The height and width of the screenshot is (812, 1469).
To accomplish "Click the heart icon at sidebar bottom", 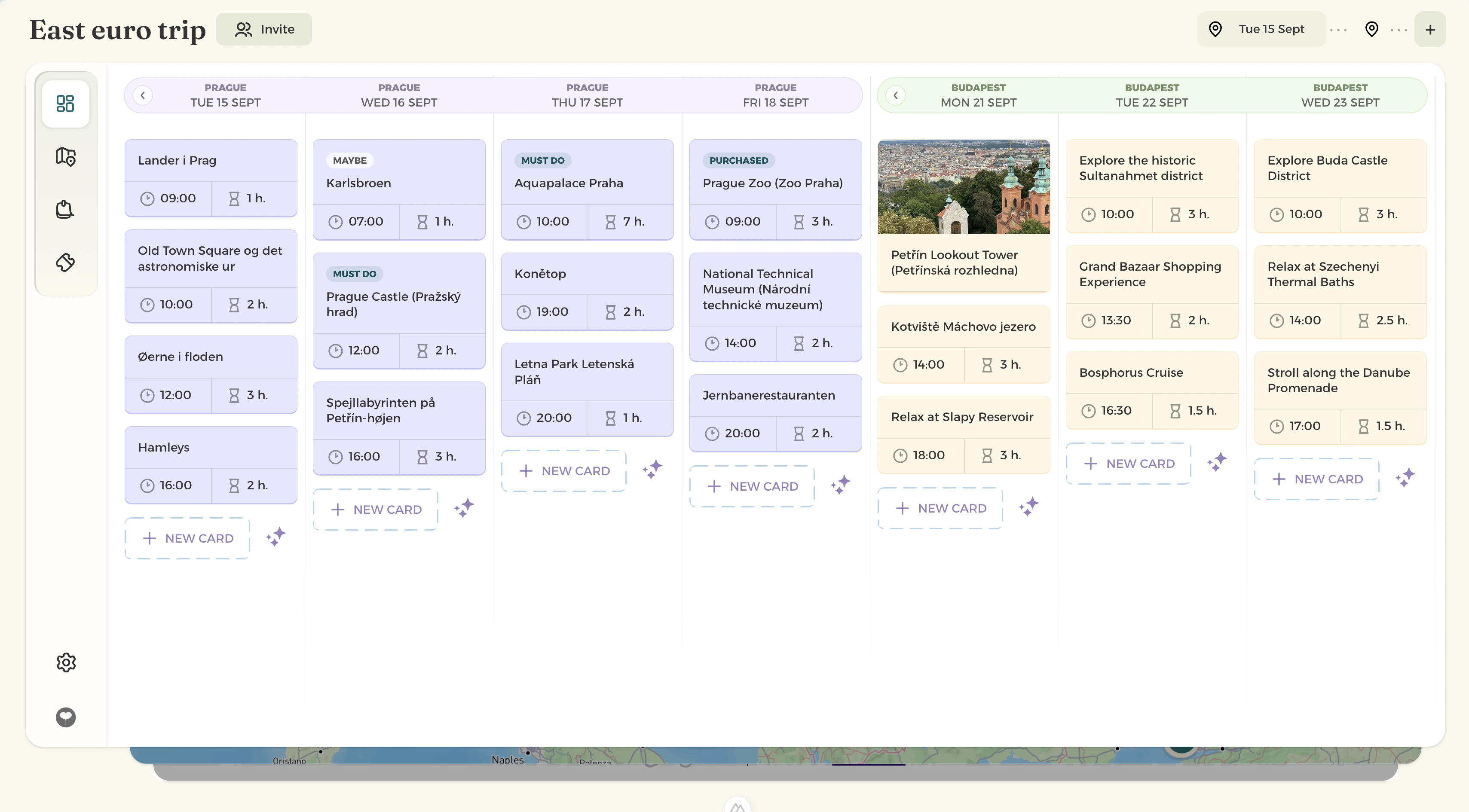I will [x=66, y=717].
